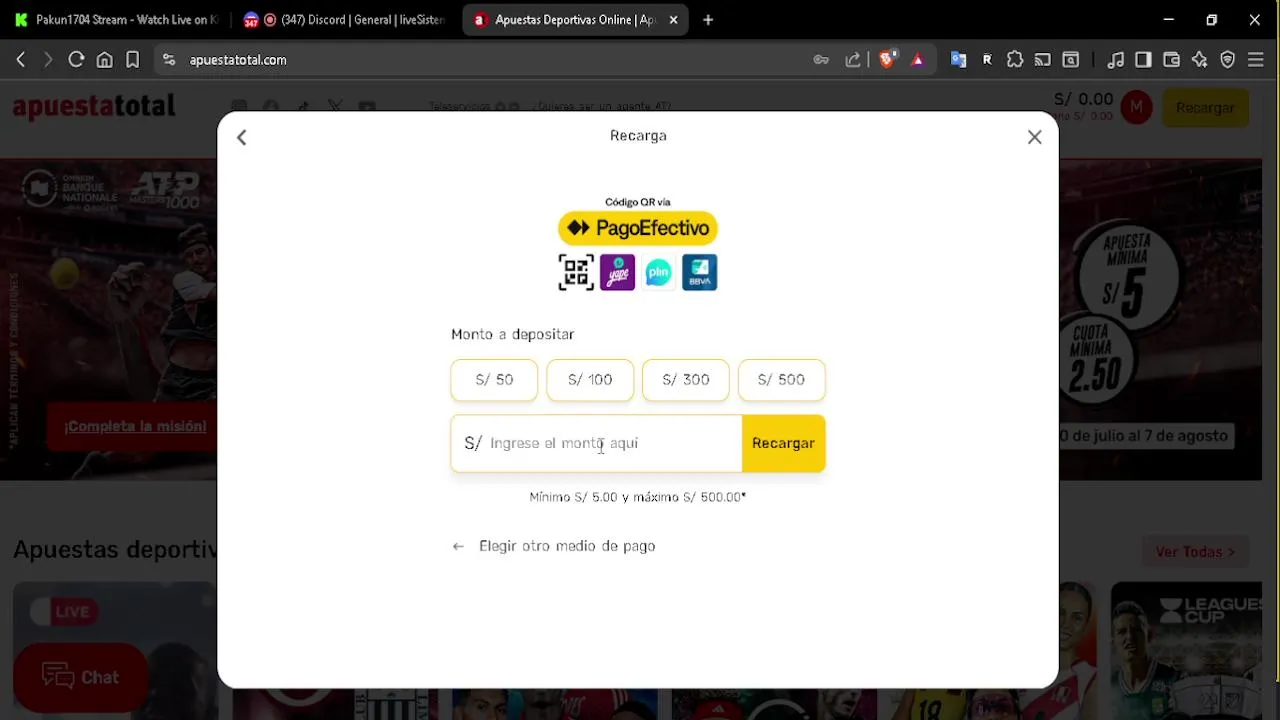Toggle the browser sidebar panel
1280x720 pixels.
click(1144, 60)
